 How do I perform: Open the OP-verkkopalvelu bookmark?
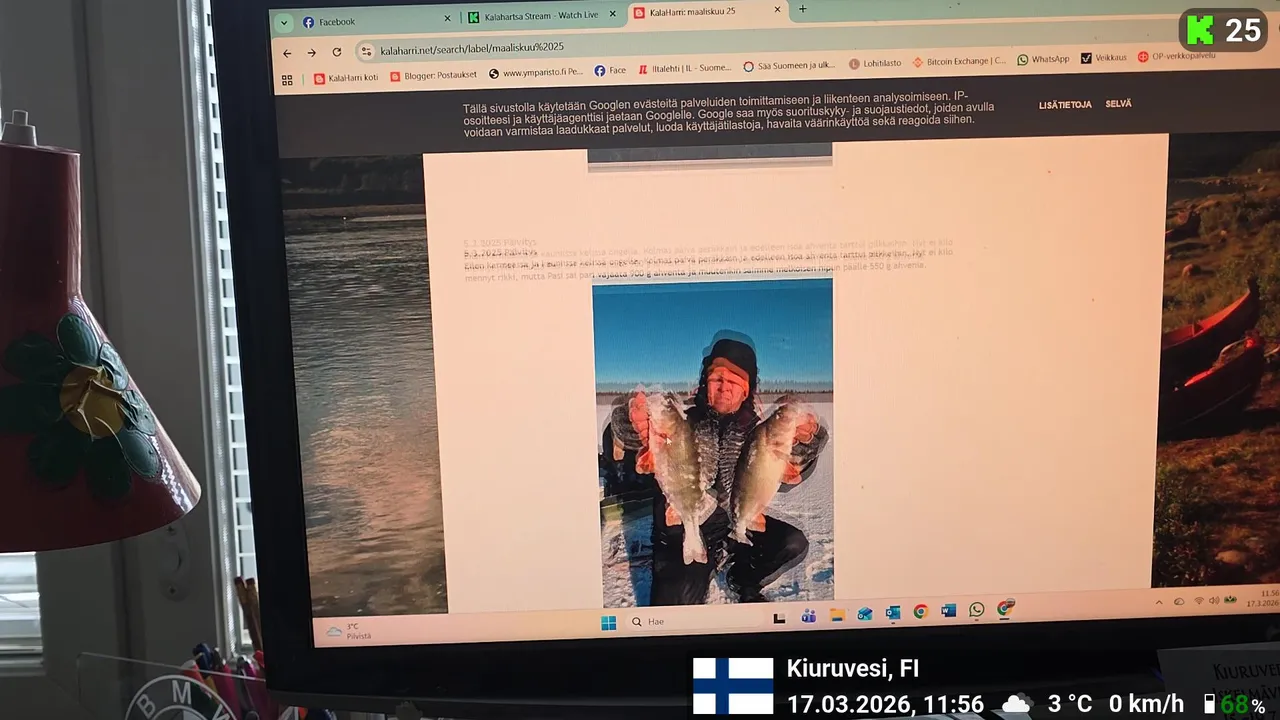coord(1176,56)
